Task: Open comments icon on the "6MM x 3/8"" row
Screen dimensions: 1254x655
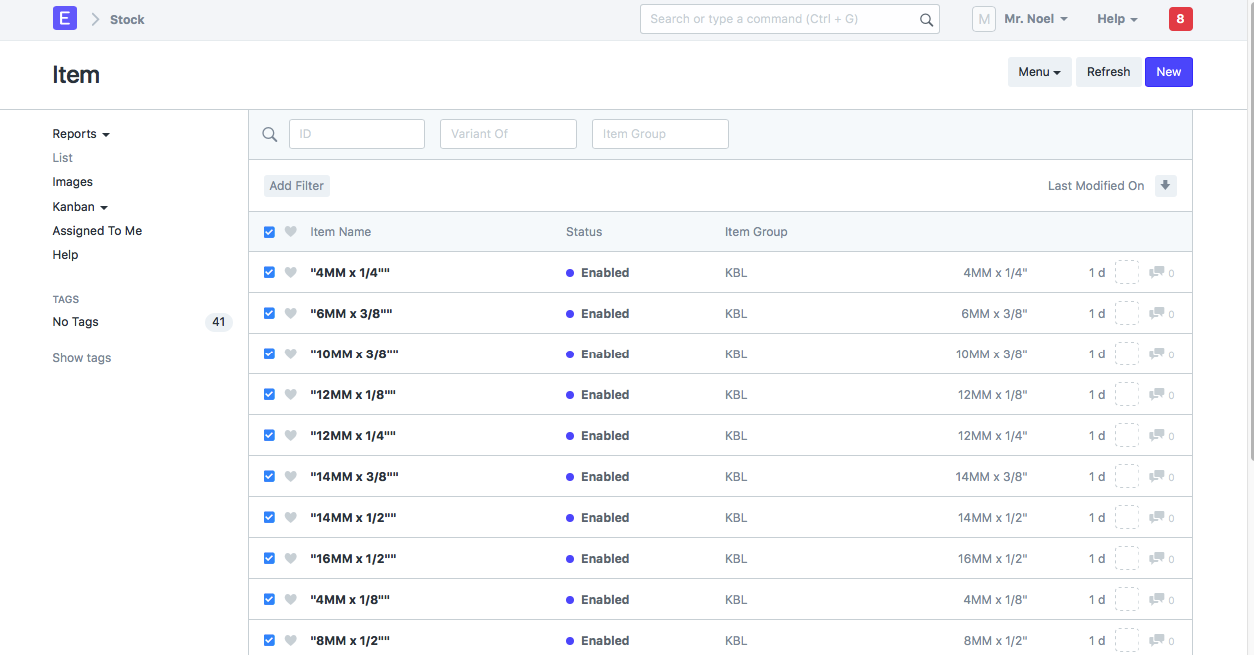Action: coord(1156,313)
